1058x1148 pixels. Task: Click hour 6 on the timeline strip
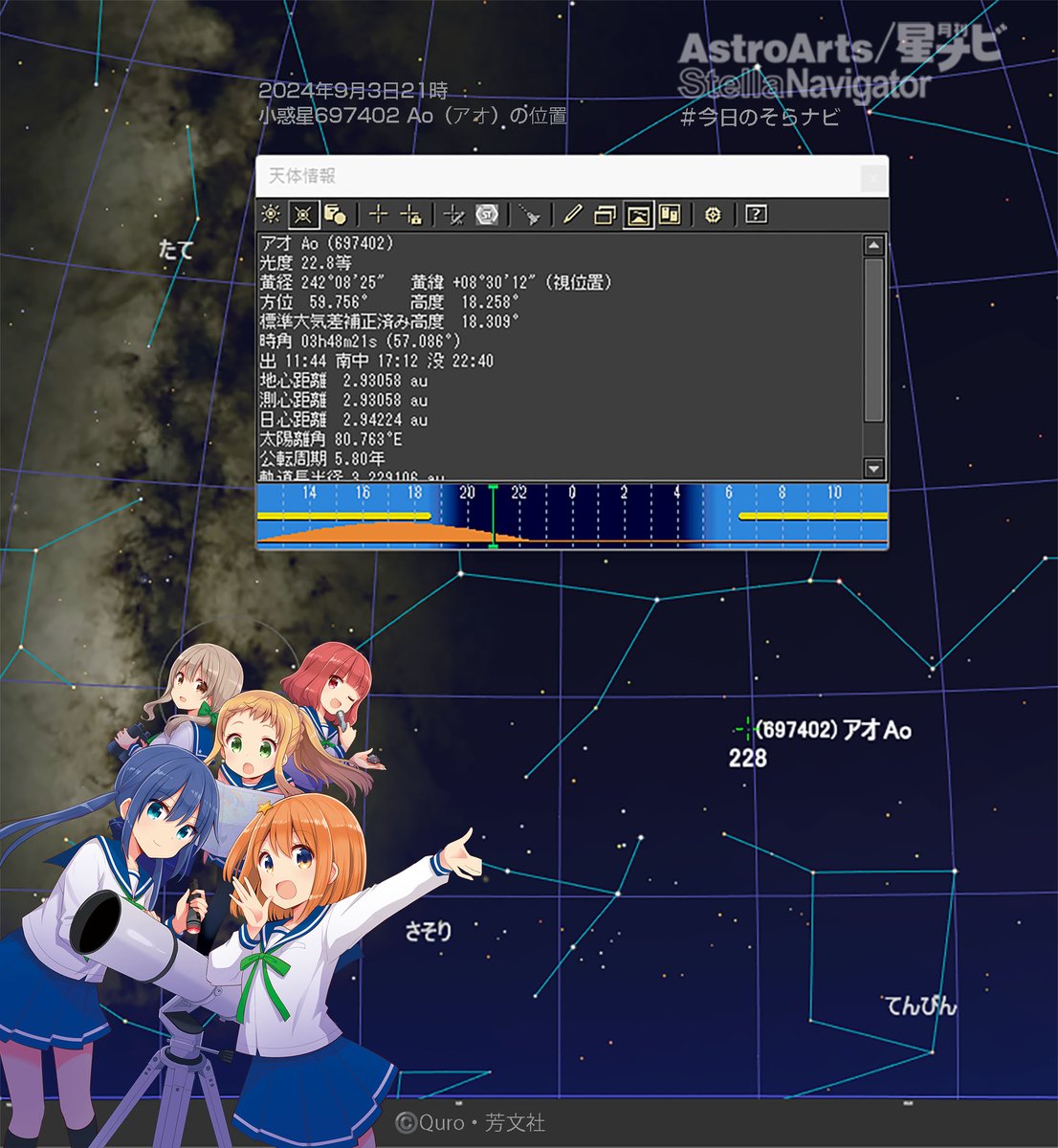(729, 493)
